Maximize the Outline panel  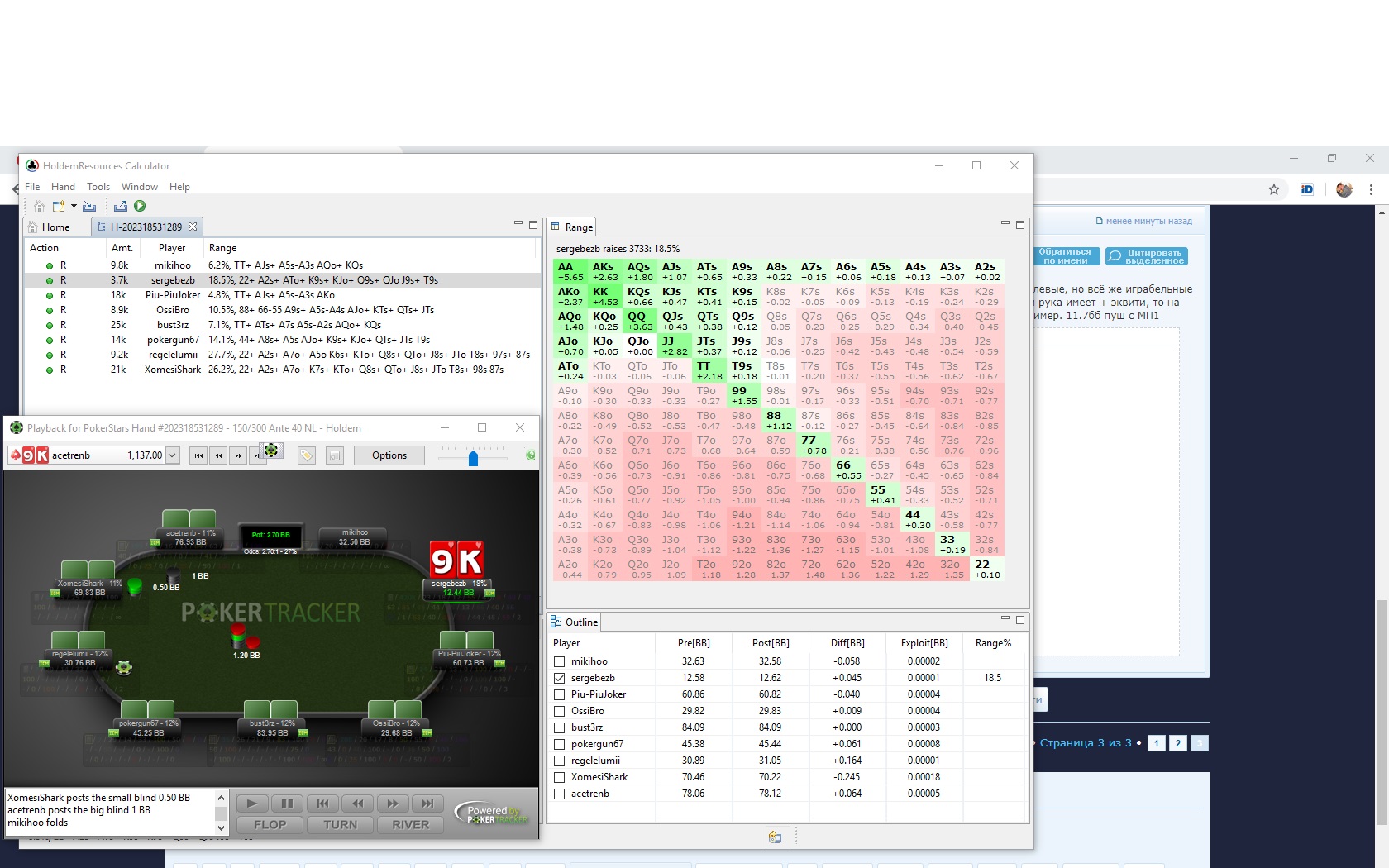[x=1020, y=619]
